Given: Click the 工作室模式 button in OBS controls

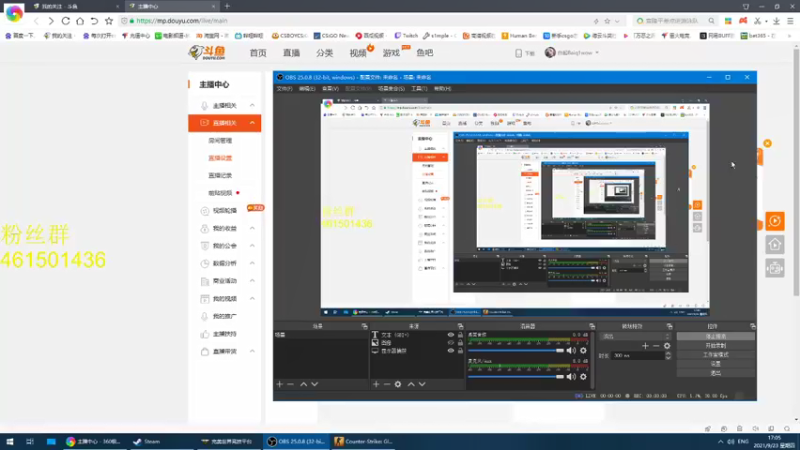Looking at the screenshot, I should click(715, 355).
